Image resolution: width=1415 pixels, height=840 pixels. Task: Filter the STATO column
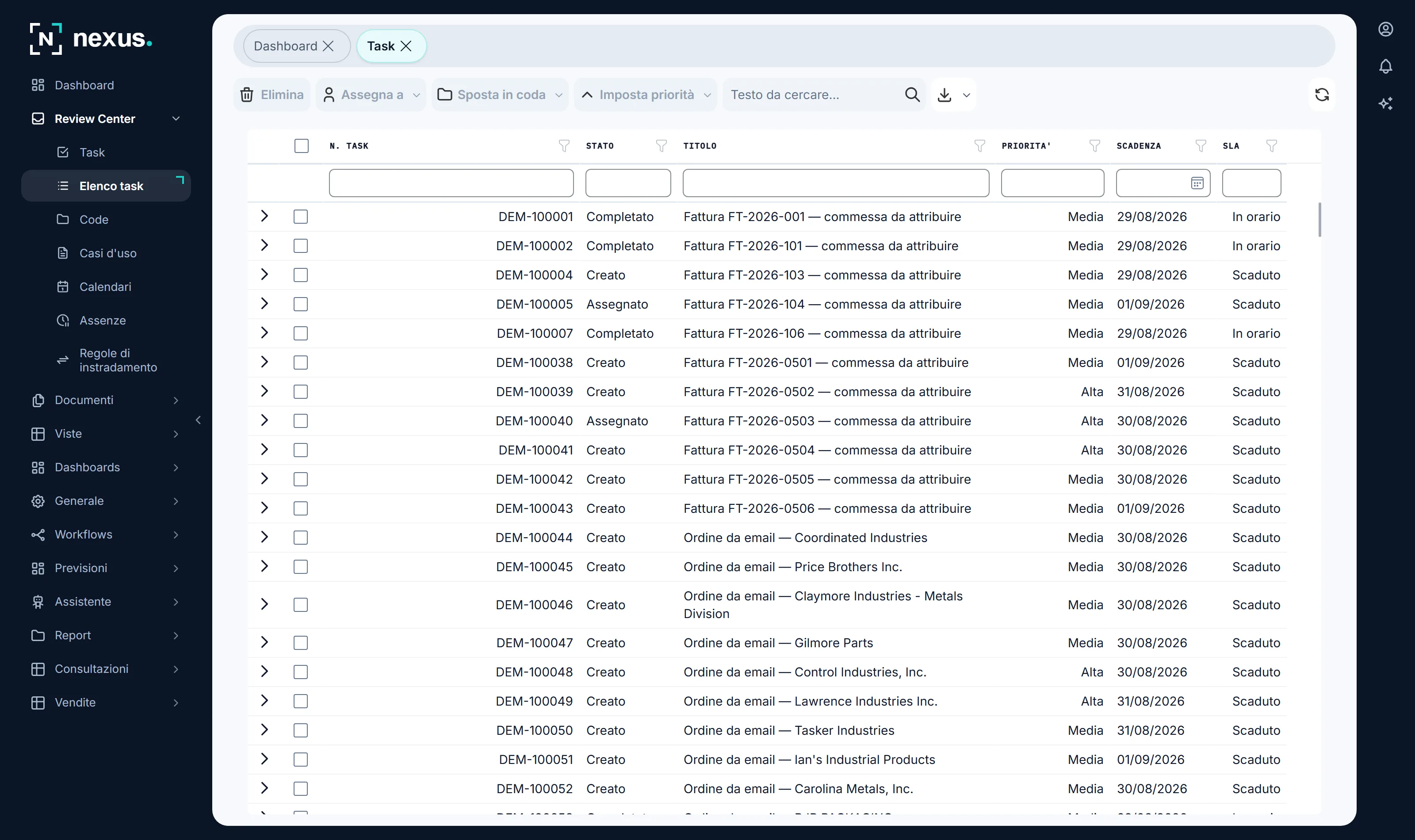point(661,146)
